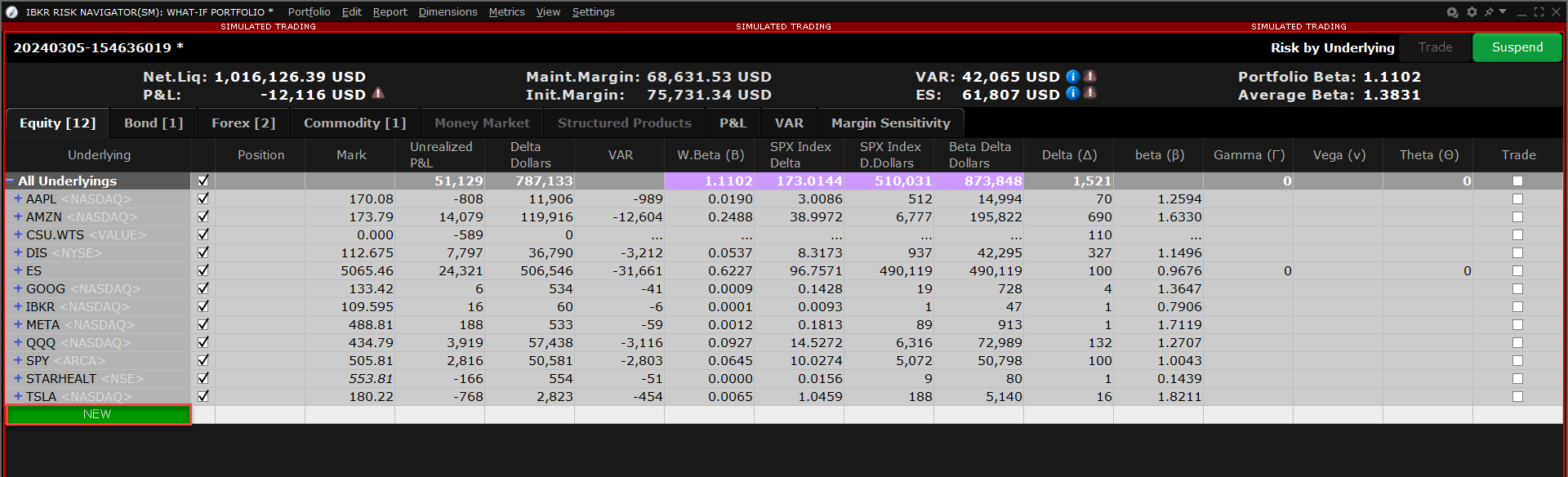
Task: Select the Equity [12] tab
Action: 57,123
